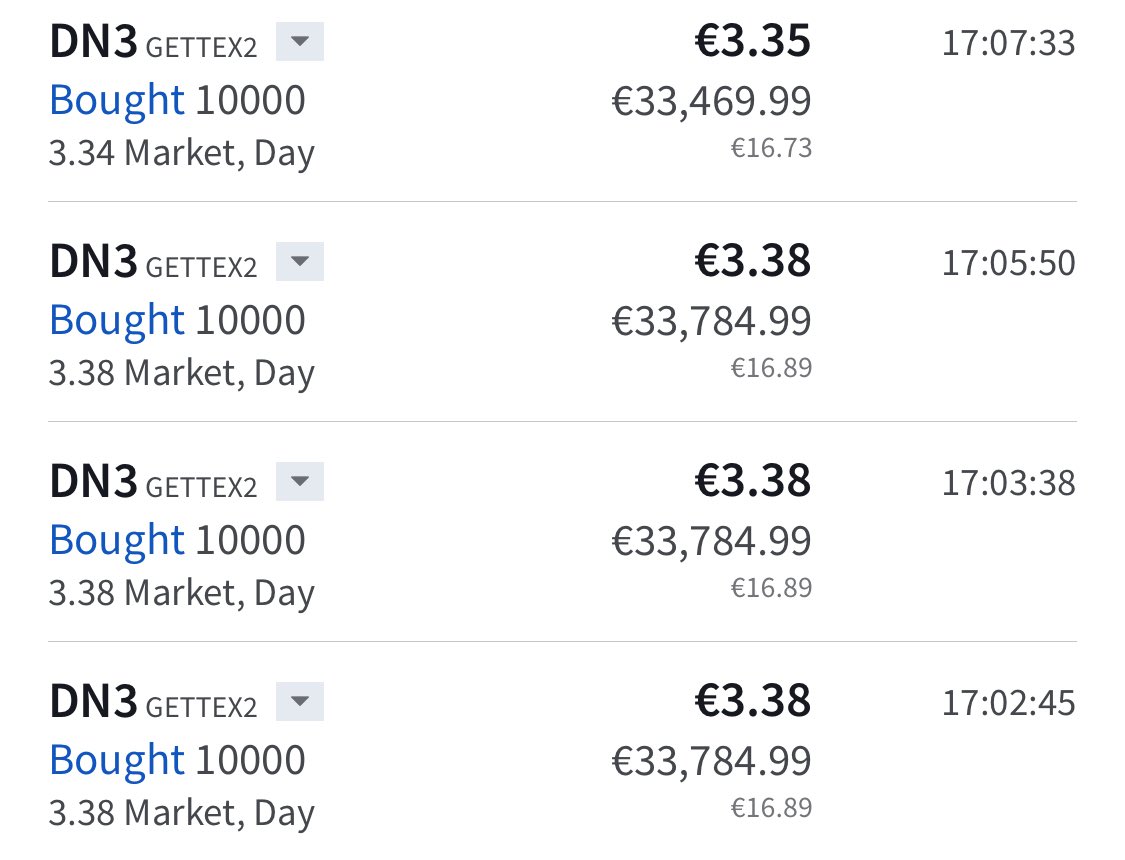Viewport: 1125px width, 860px height.
Task: Select the €3.35 fill price
Action: click(753, 41)
